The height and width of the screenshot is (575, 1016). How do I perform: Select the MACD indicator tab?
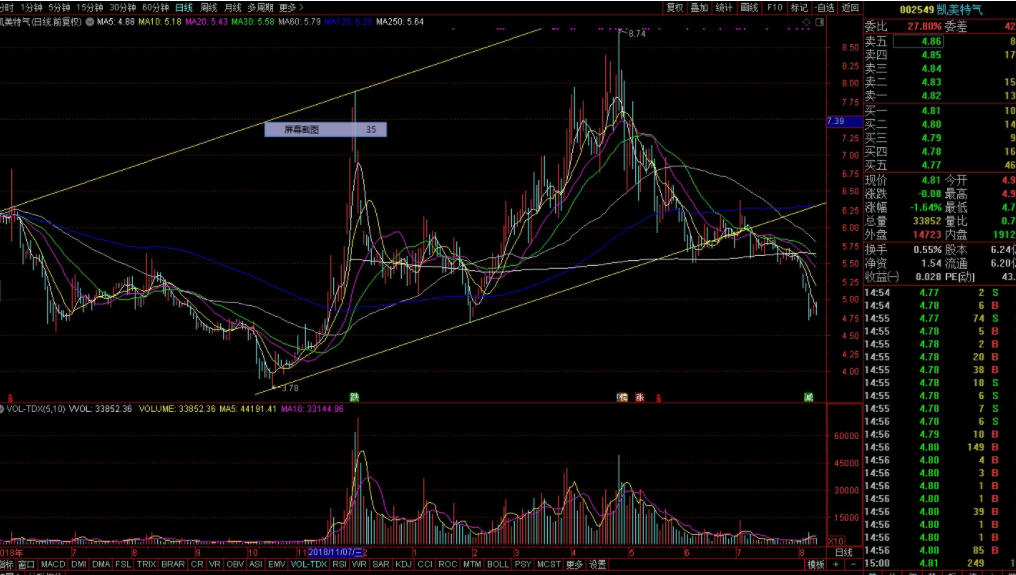click(x=53, y=565)
